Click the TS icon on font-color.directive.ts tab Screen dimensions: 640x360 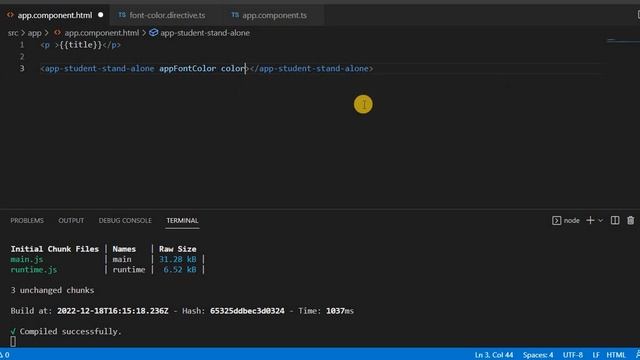[122, 15]
